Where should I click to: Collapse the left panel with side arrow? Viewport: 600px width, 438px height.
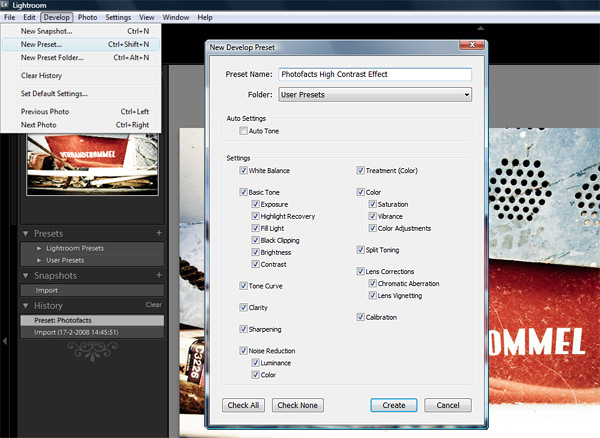coord(5,340)
